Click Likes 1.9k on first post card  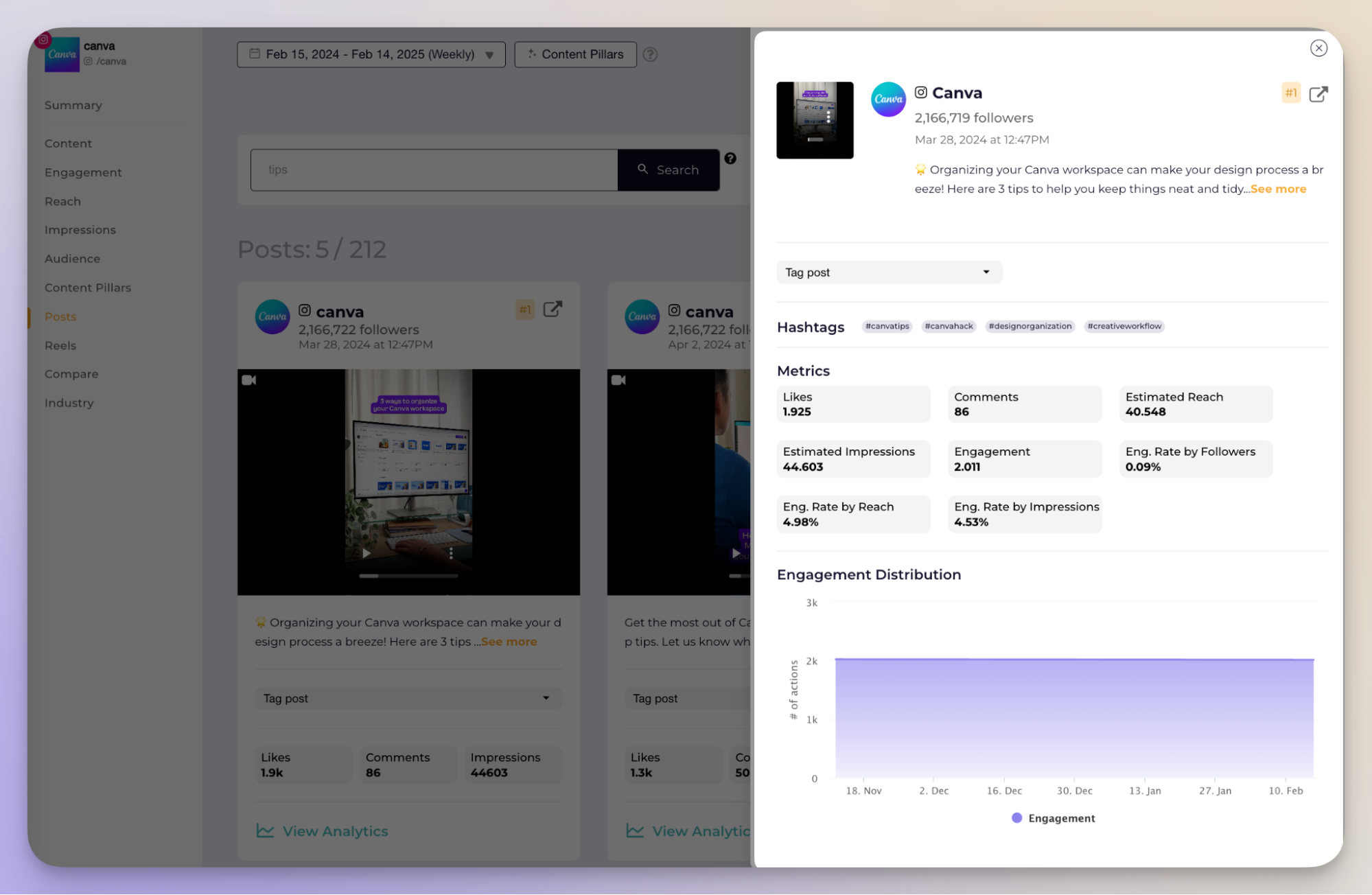(303, 765)
